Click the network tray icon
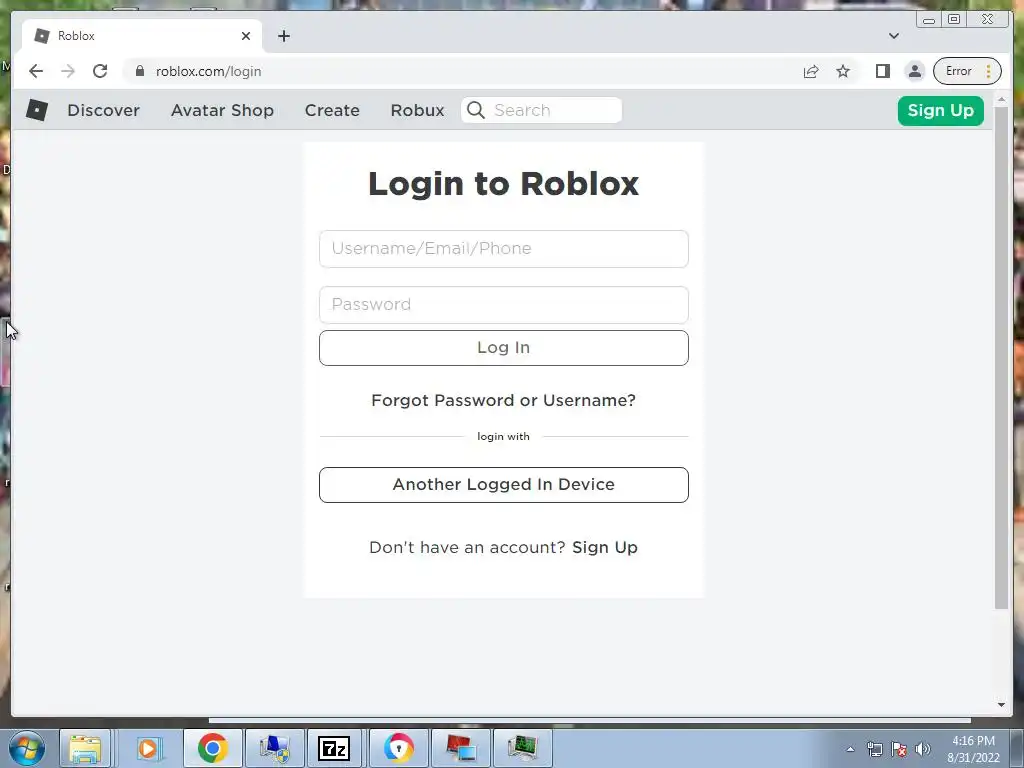Viewport: 1024px width, 768px height. pos(874,749)
